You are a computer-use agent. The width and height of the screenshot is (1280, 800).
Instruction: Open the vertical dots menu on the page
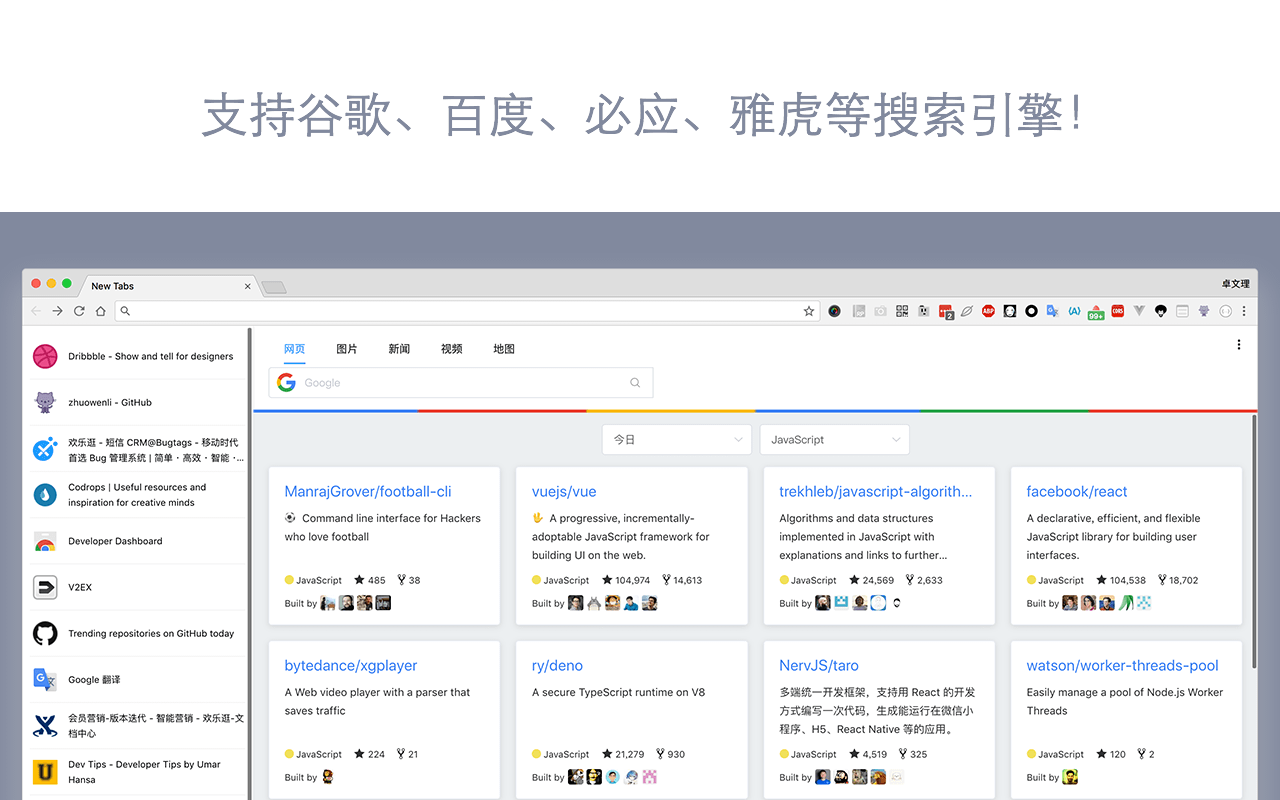[x=1239, y=344]
